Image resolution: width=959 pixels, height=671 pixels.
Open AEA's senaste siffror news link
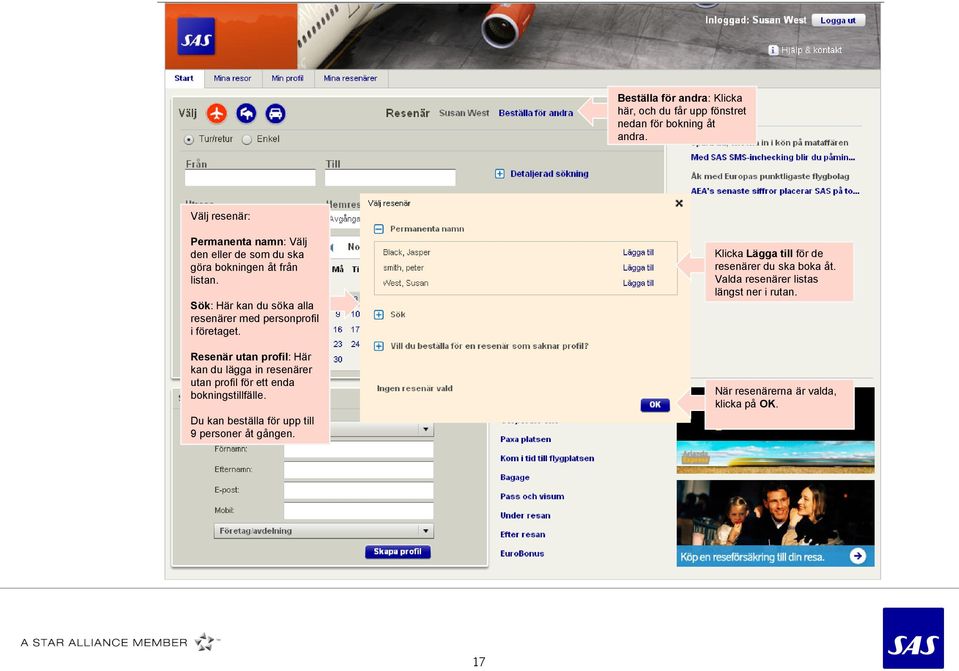(775, 191)
